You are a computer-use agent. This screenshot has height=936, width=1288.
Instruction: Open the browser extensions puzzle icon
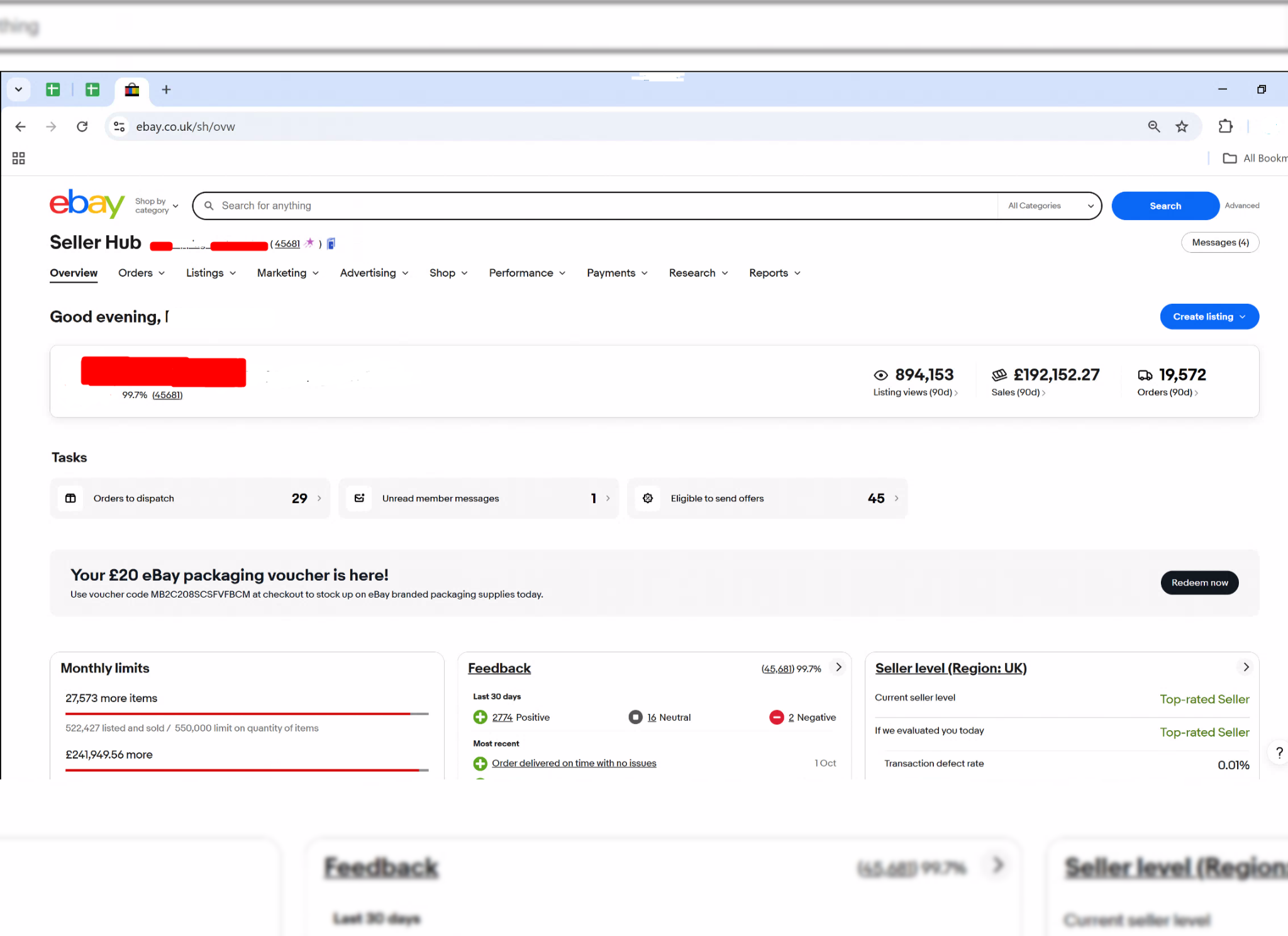point(1225,126)
